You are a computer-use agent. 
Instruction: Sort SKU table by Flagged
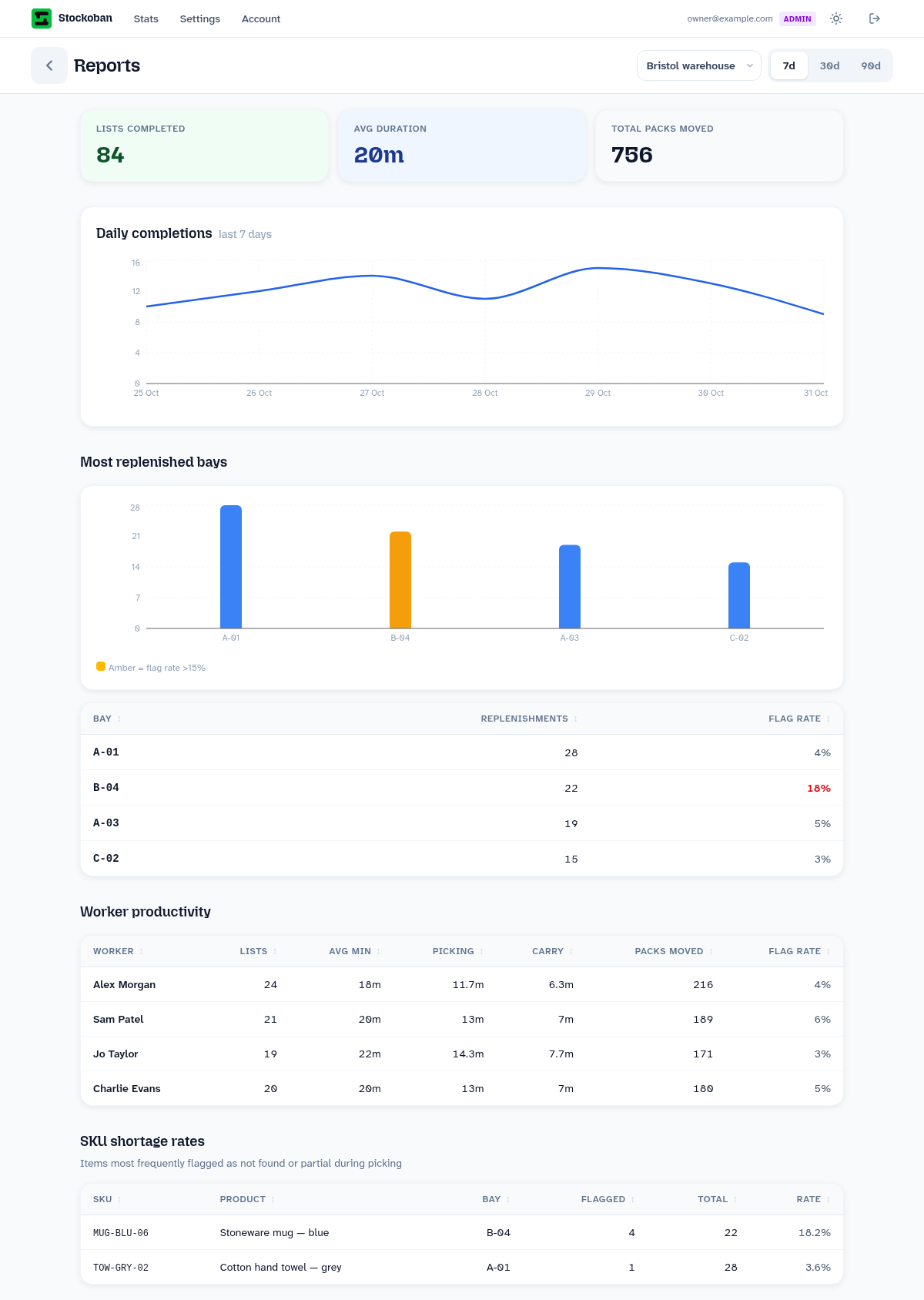[x=608, y=1199]
